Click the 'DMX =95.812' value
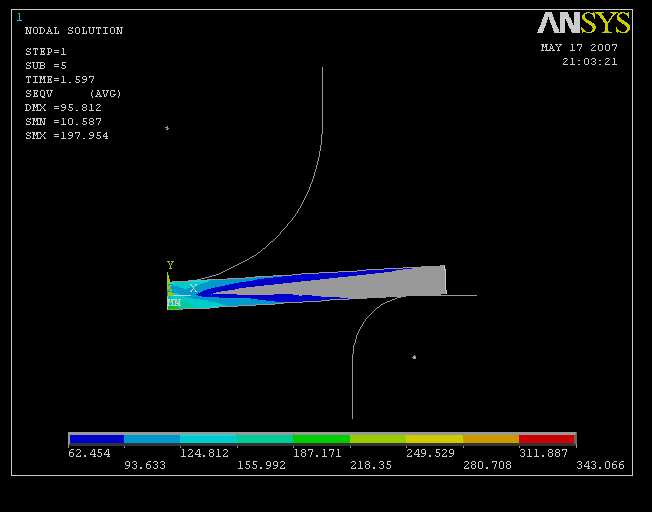 63,108
